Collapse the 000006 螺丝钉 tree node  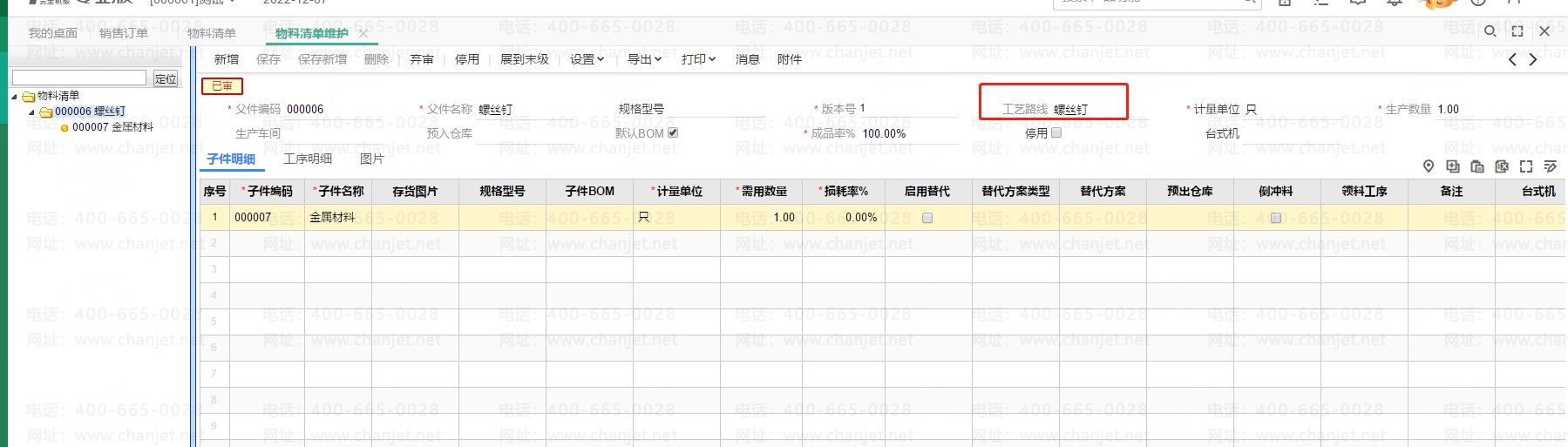coord(31,112)
